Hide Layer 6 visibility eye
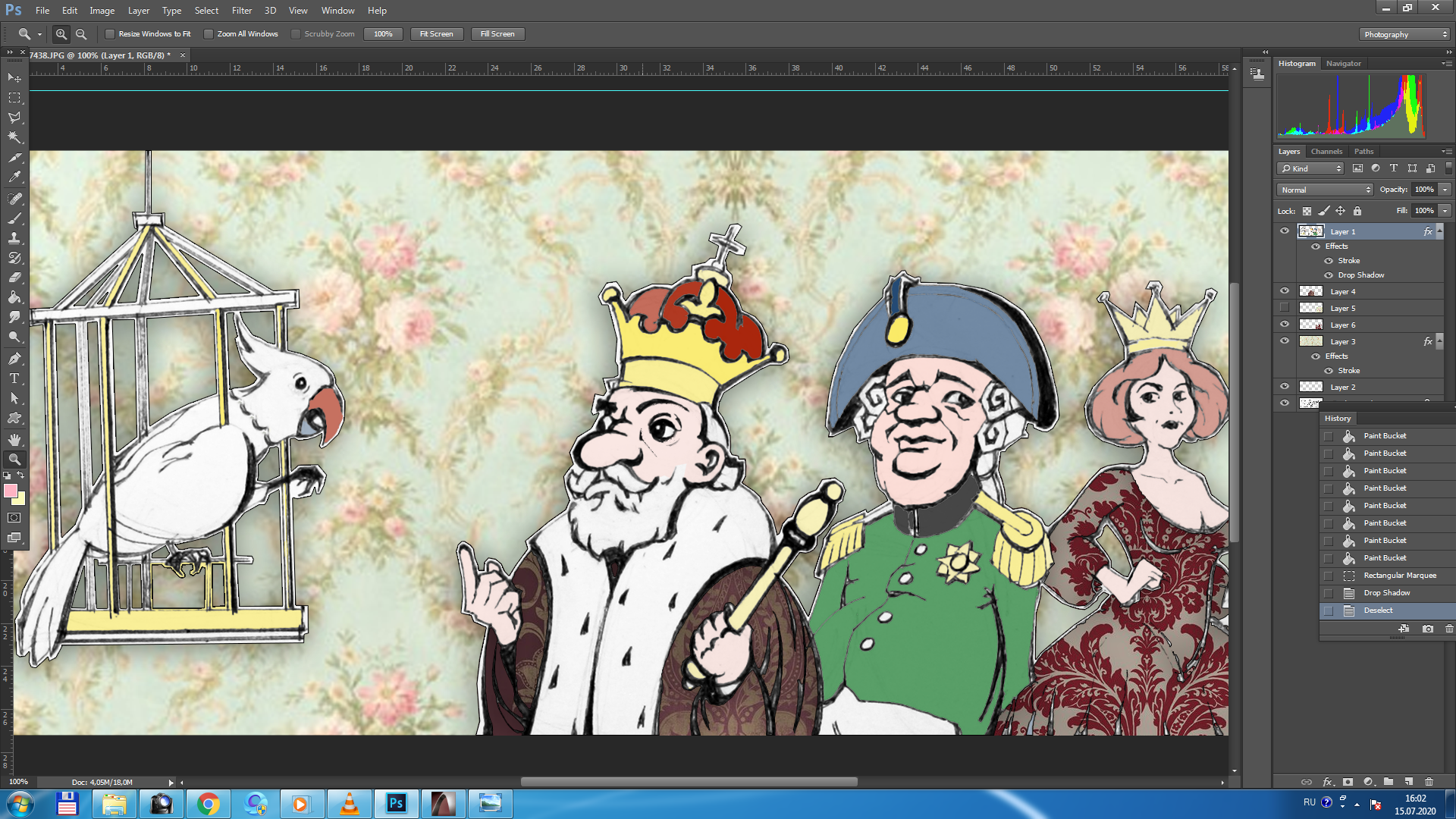Screen dimensions: 1456x819 pos(1285,325)
